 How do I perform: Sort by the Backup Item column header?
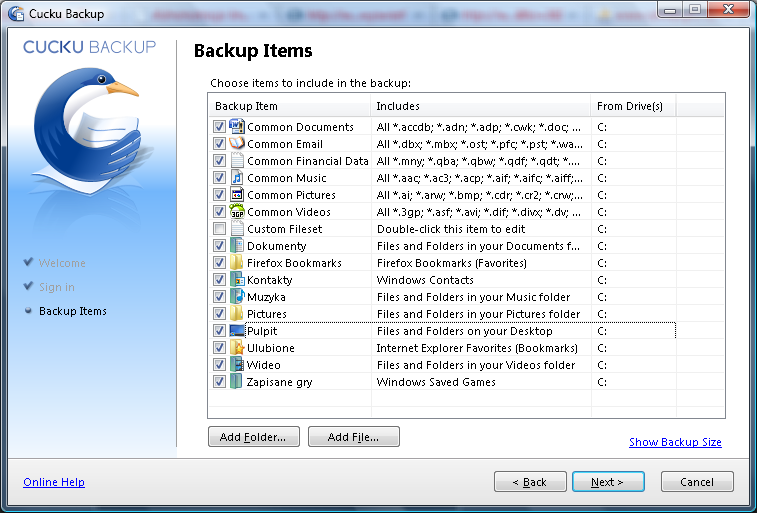[290, 106]
